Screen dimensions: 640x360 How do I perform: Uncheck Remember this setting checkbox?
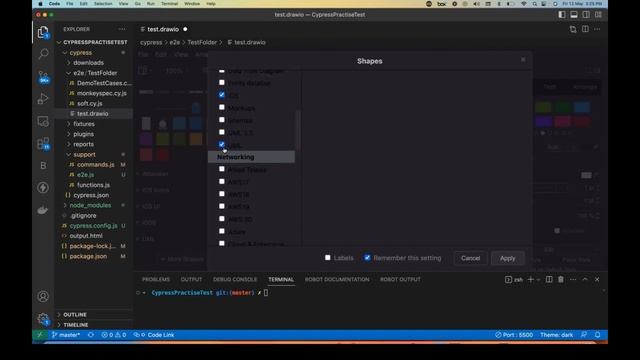pyautogui.click(x=367, y=258)
